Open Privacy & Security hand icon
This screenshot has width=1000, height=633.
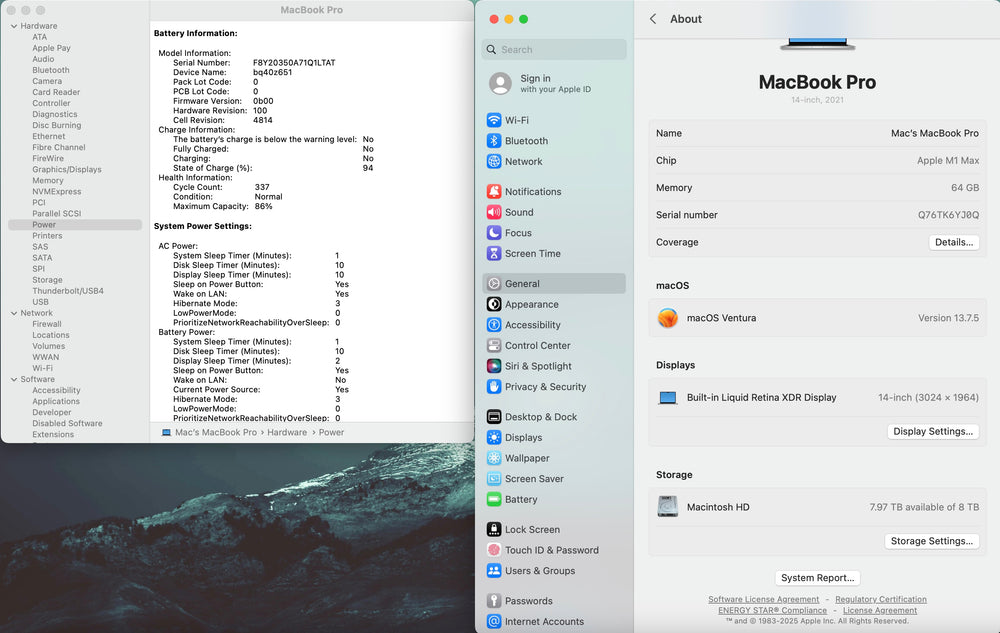coord(494,387)
